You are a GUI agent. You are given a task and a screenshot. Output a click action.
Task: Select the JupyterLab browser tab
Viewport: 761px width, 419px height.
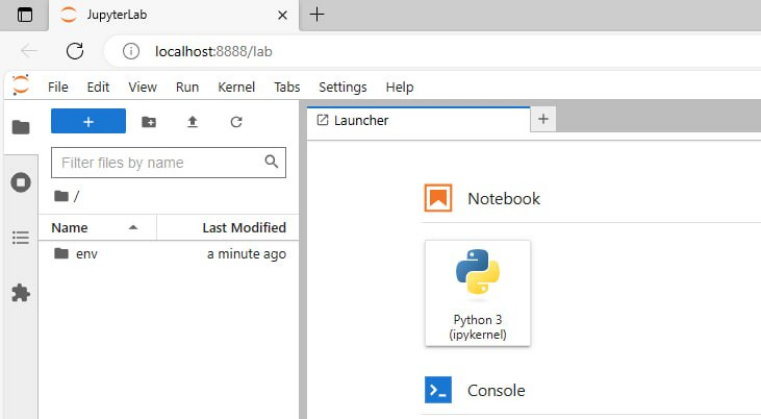(x=174, y=16)
